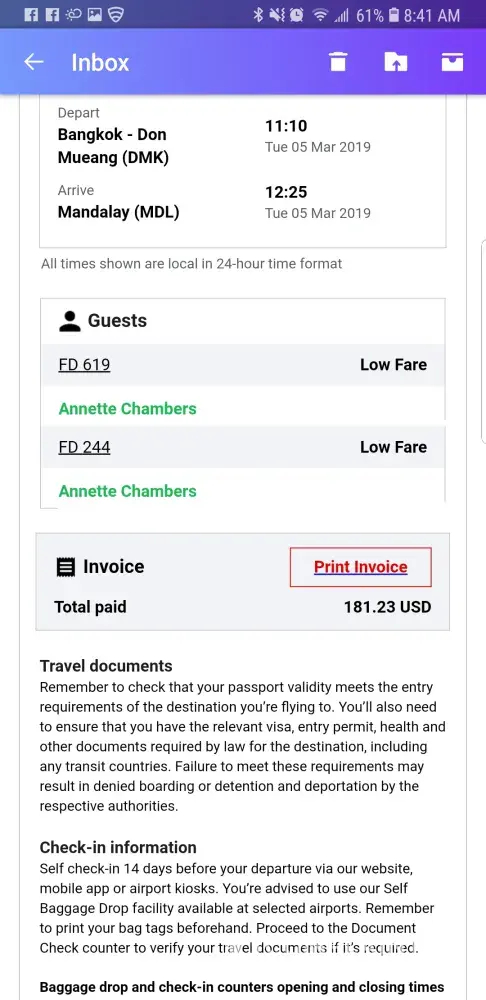Tap the scroll handle on right edge

pos(483,341)
